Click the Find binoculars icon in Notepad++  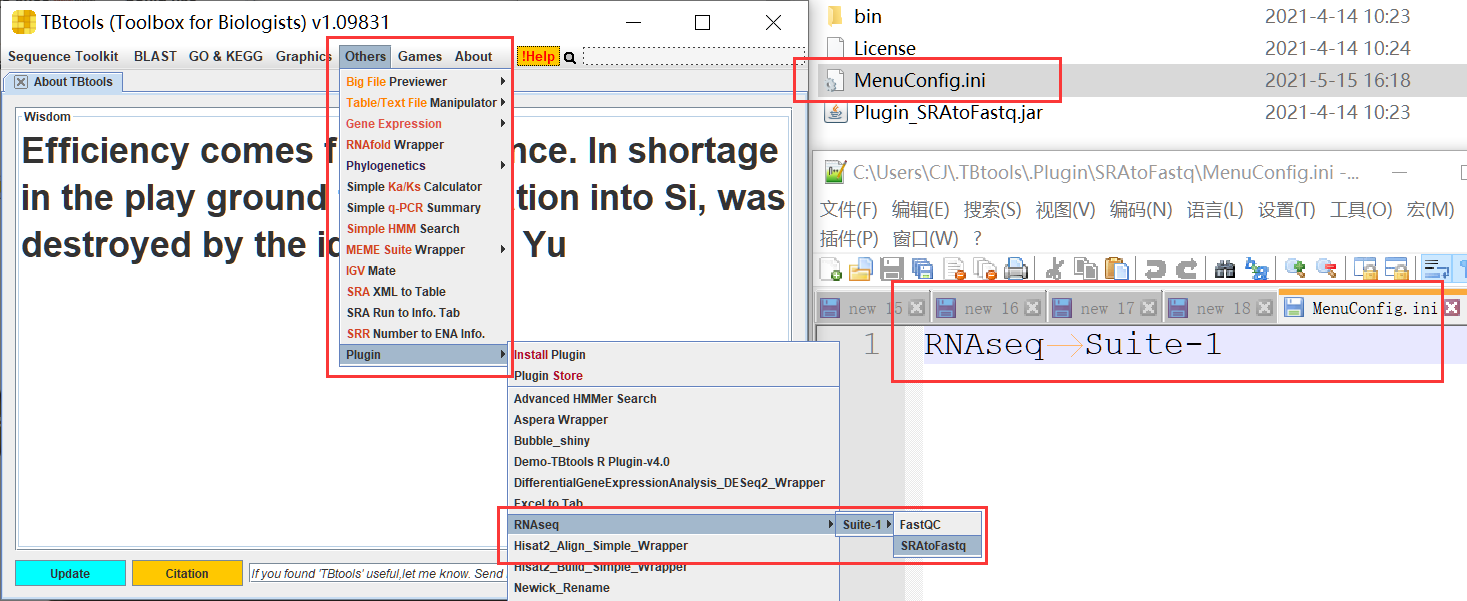(1225, 268)
